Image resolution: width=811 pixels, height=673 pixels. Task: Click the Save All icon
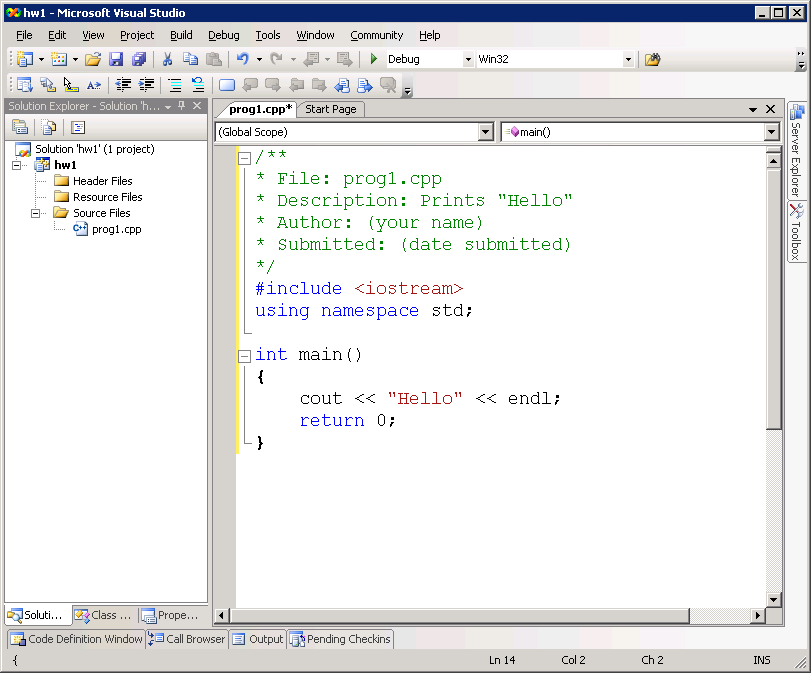[139, 59]
